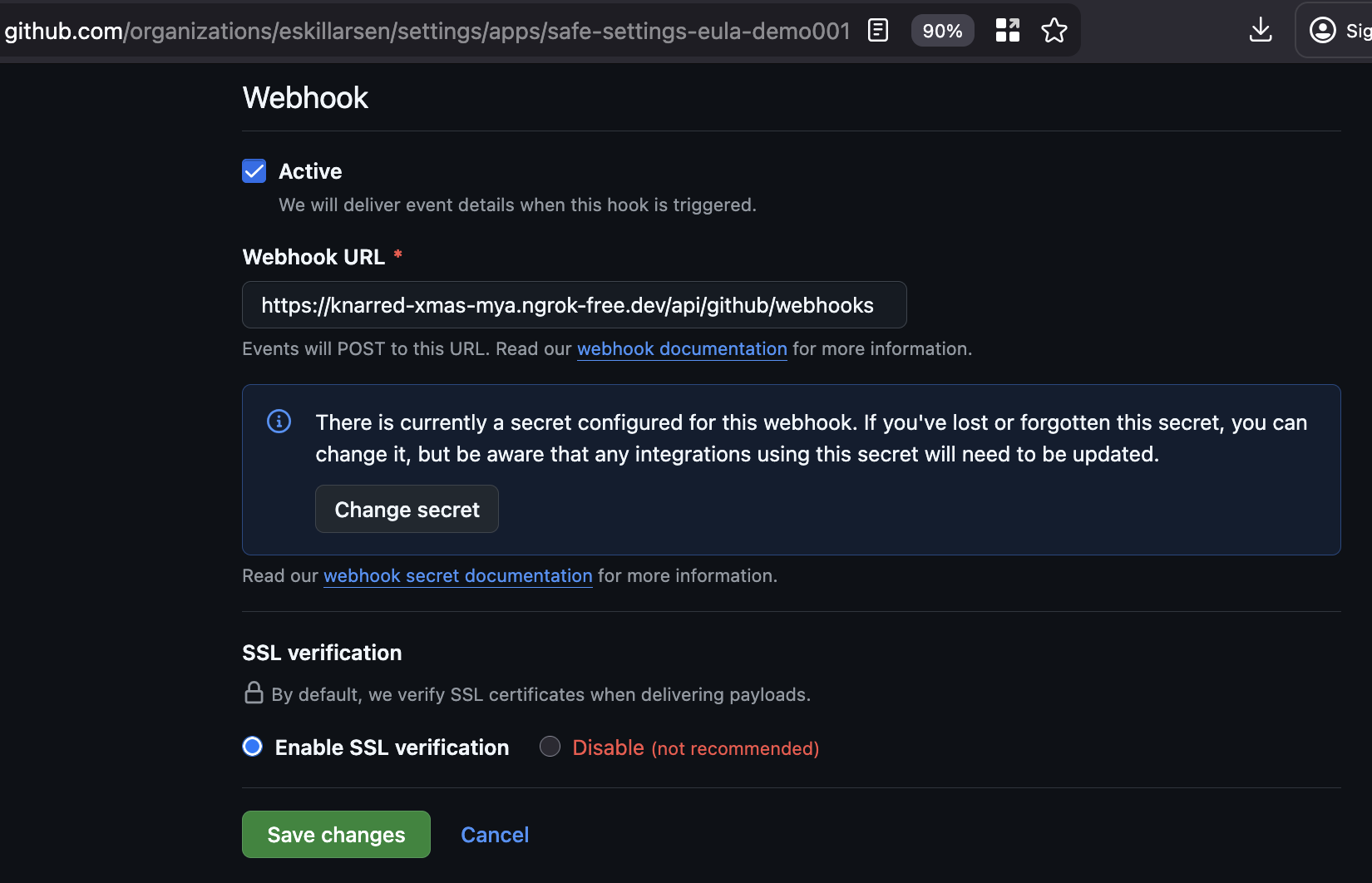The height and width of the screenshot is (883, 1372).
Task: Choose the Disable SSL option (not recommended)
Action: [550, 747]
